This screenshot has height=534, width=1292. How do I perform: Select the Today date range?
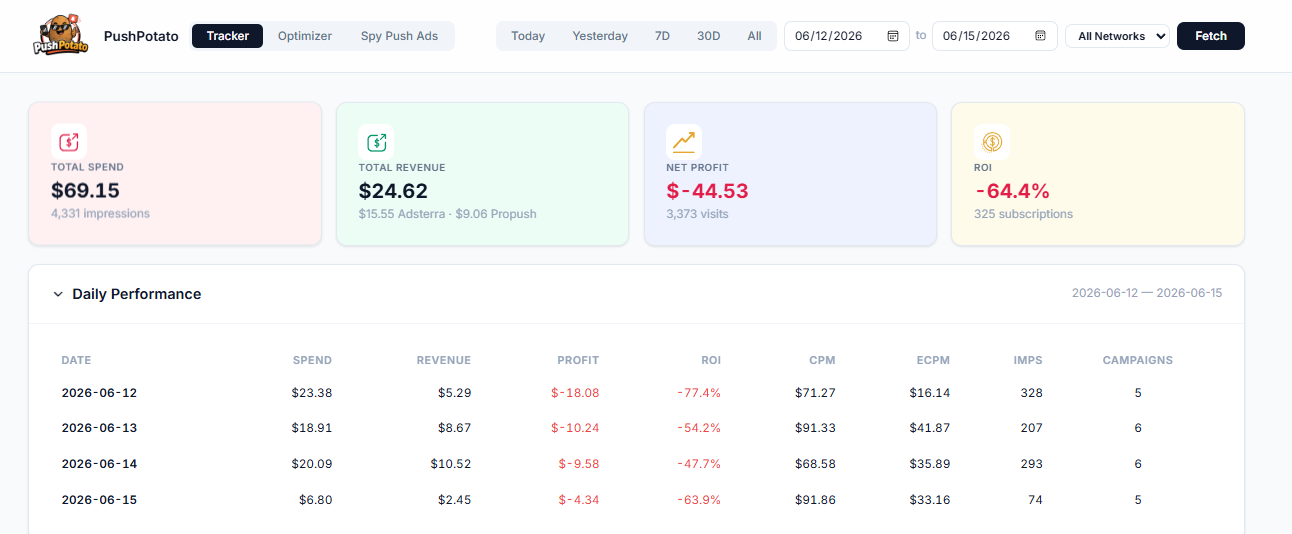pyautogui.click(x=528, y=36)
